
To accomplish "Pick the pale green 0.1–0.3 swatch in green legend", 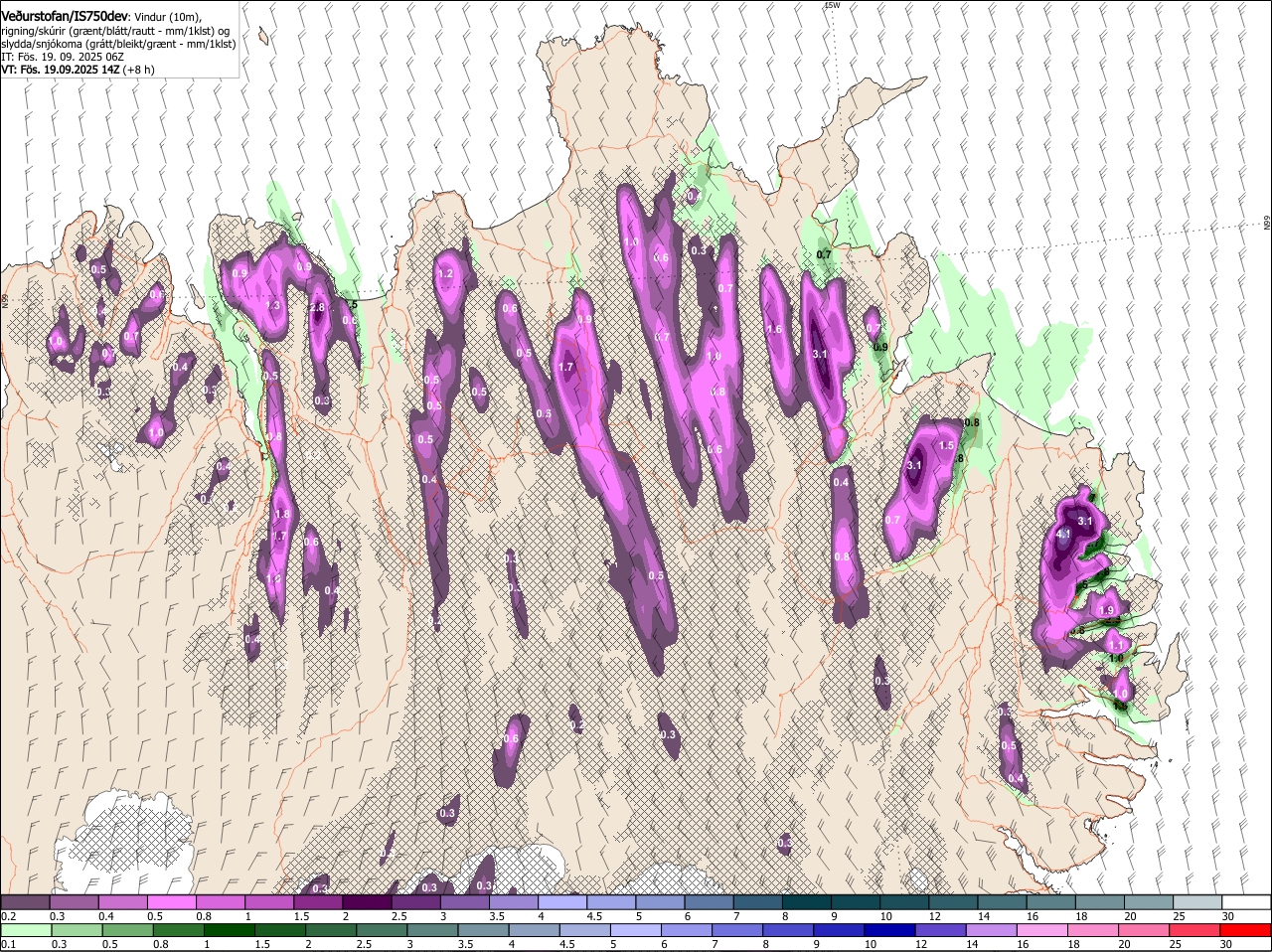I will click(x=26, y=930).
